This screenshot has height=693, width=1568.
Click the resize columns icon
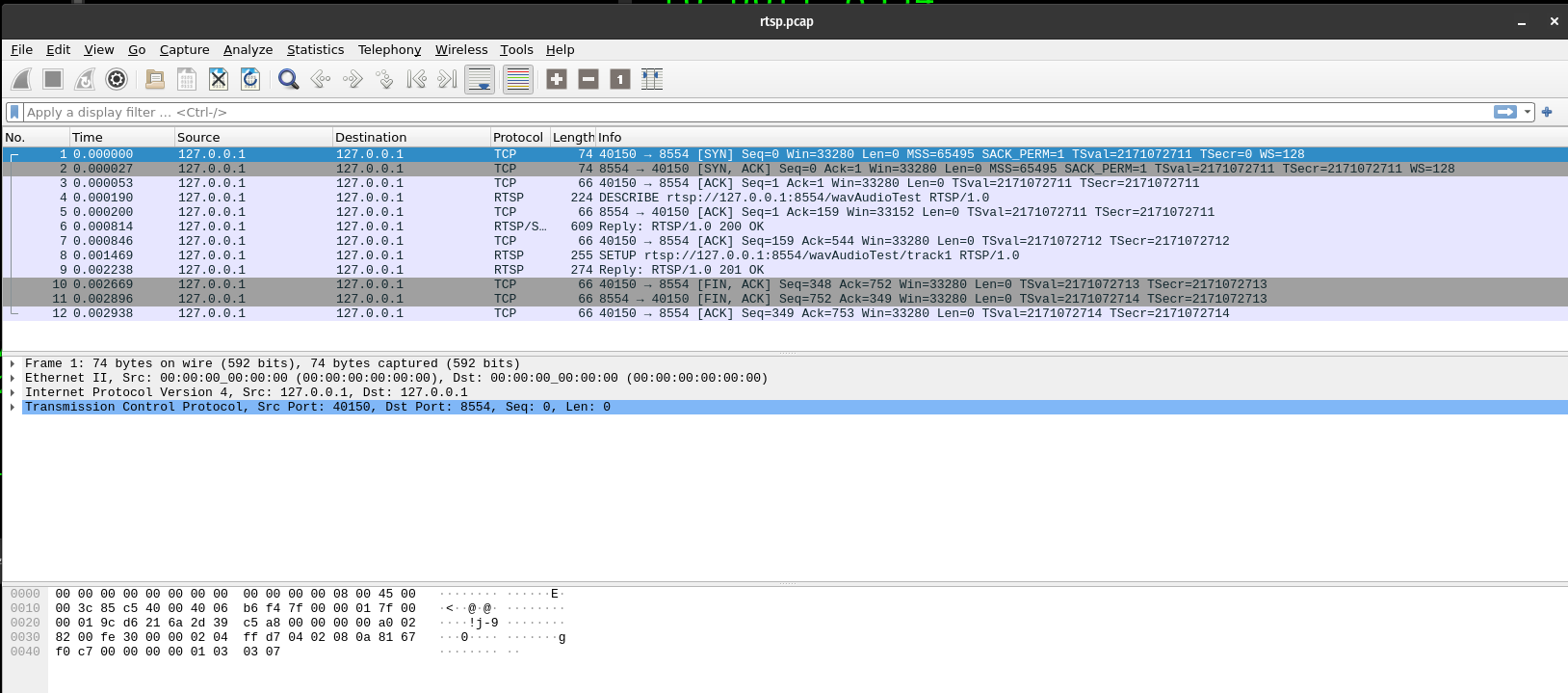click(x=652, y=80)
